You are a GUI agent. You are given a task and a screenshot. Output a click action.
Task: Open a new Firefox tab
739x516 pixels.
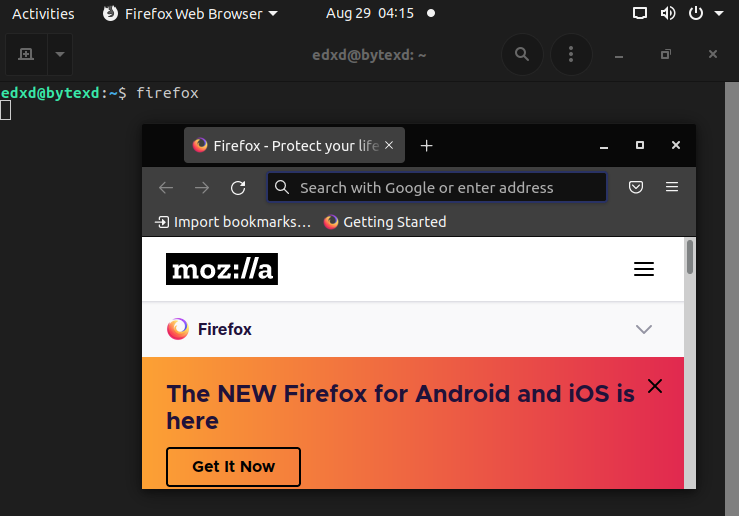426,146
